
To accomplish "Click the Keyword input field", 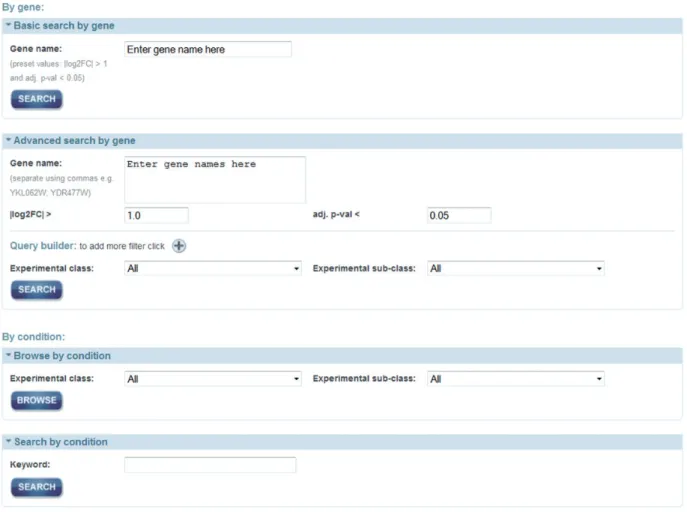I will coord(210,465).
